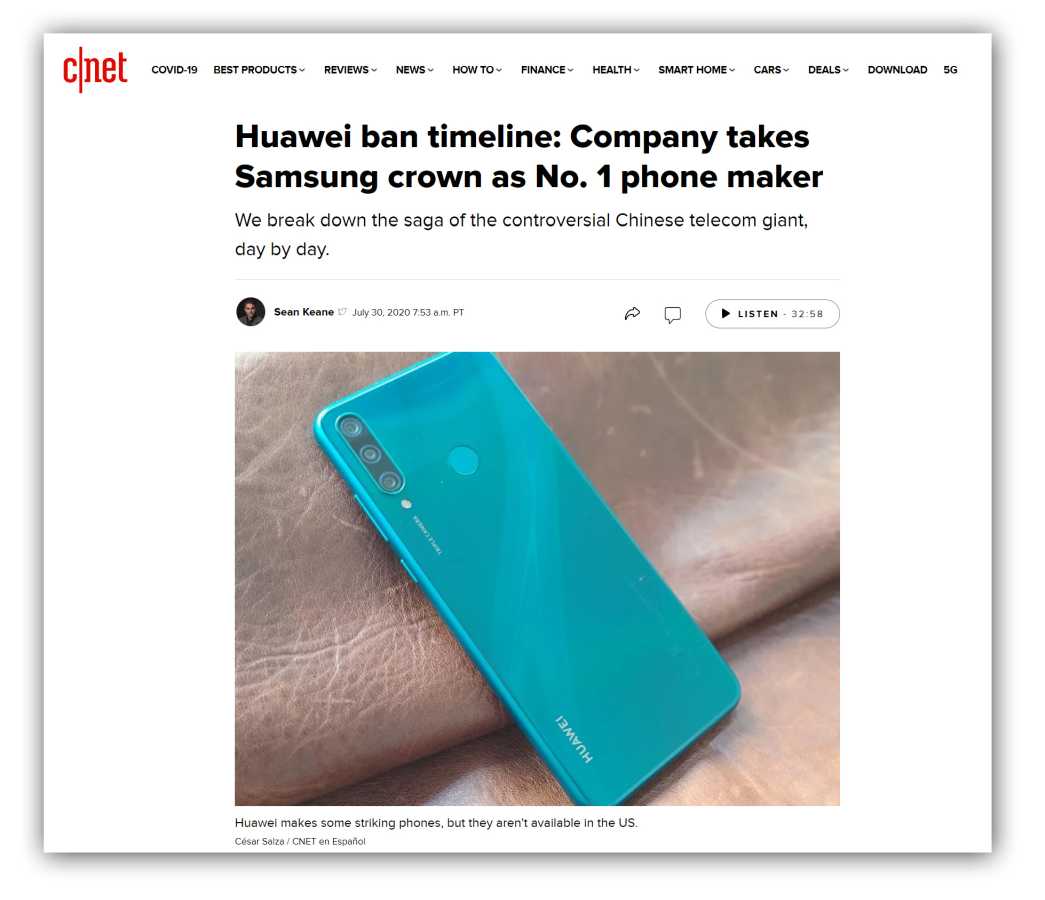The width and height of the screenshot is (1045, 900).
Task: Open the News dropdown menu
Action: pyautogui.click(x=415, y=70)
